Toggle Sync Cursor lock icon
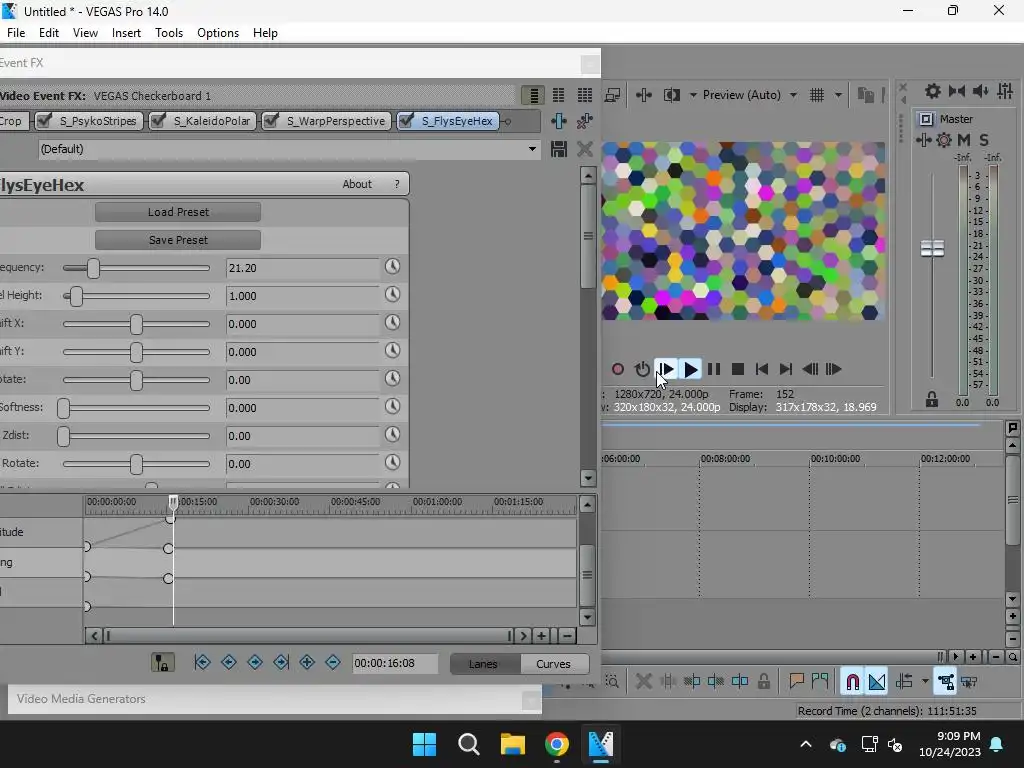 pos(163,662)
